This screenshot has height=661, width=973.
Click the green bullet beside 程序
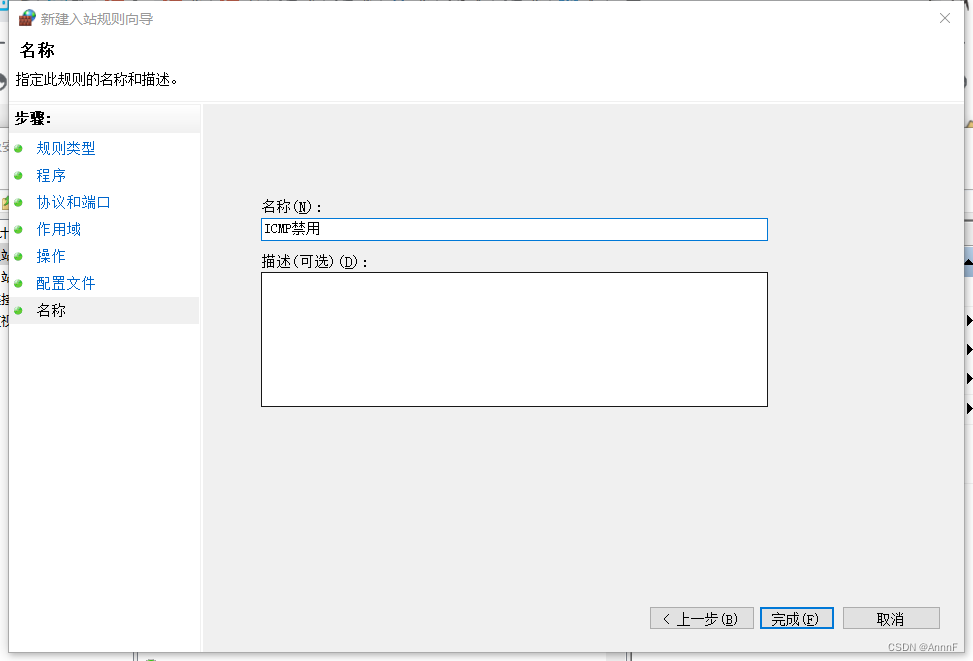[19, 176]
